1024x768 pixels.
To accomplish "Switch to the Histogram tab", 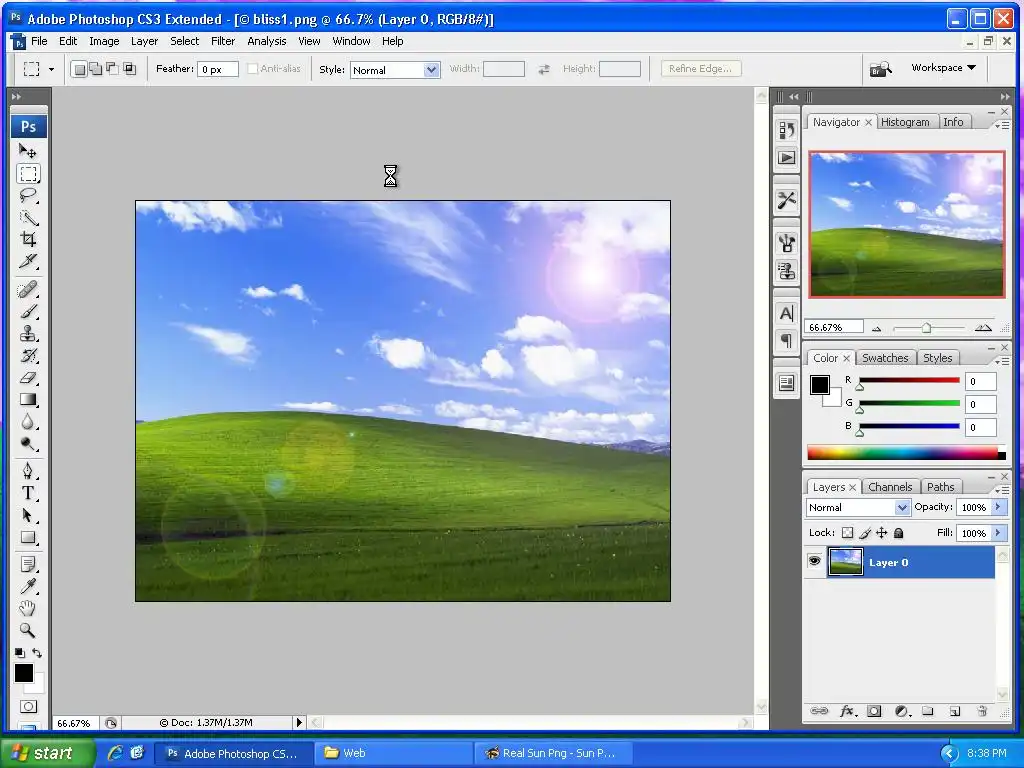I will click(x=904, y=122).
